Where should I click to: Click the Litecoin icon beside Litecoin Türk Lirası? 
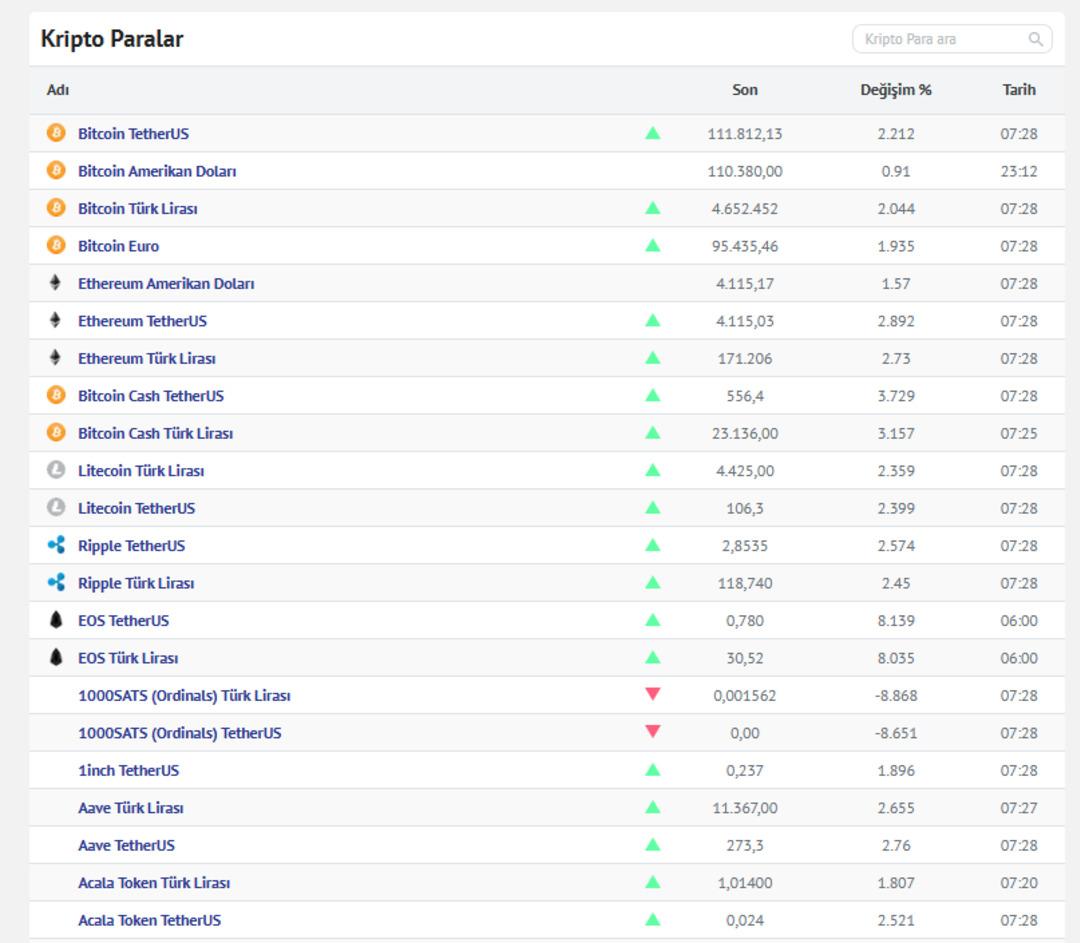coord(56,470)
